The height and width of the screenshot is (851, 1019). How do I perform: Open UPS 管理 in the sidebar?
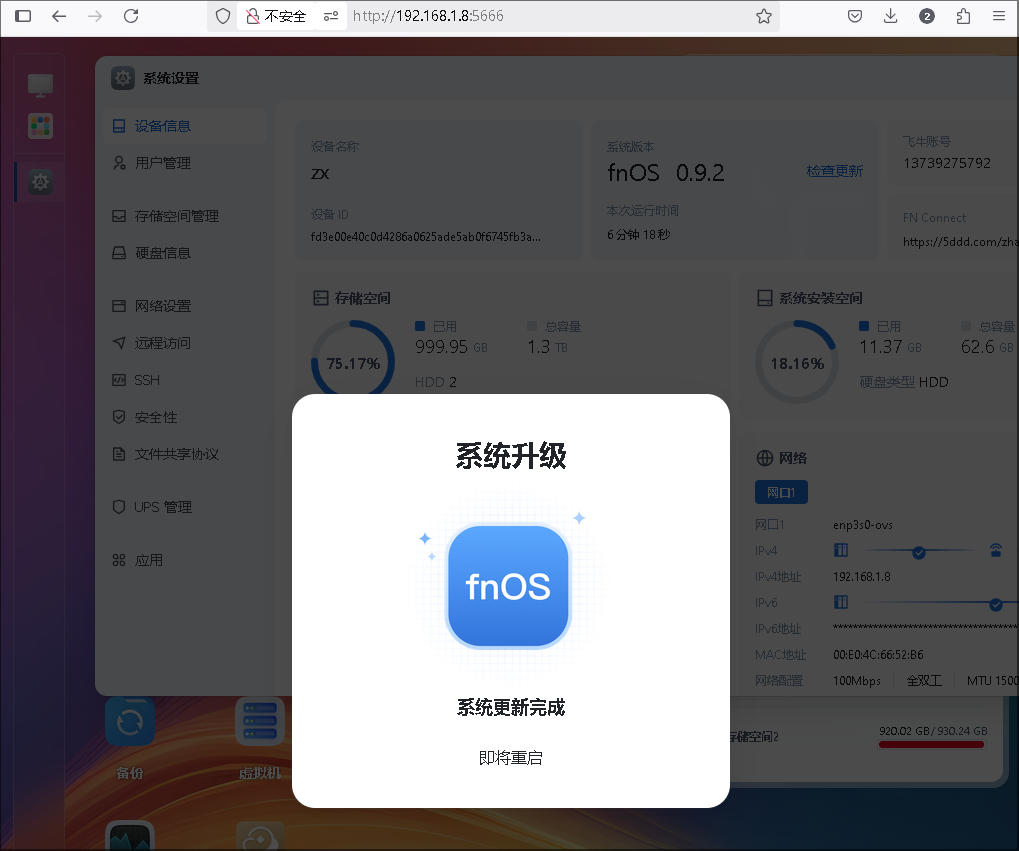coord(185,506)
